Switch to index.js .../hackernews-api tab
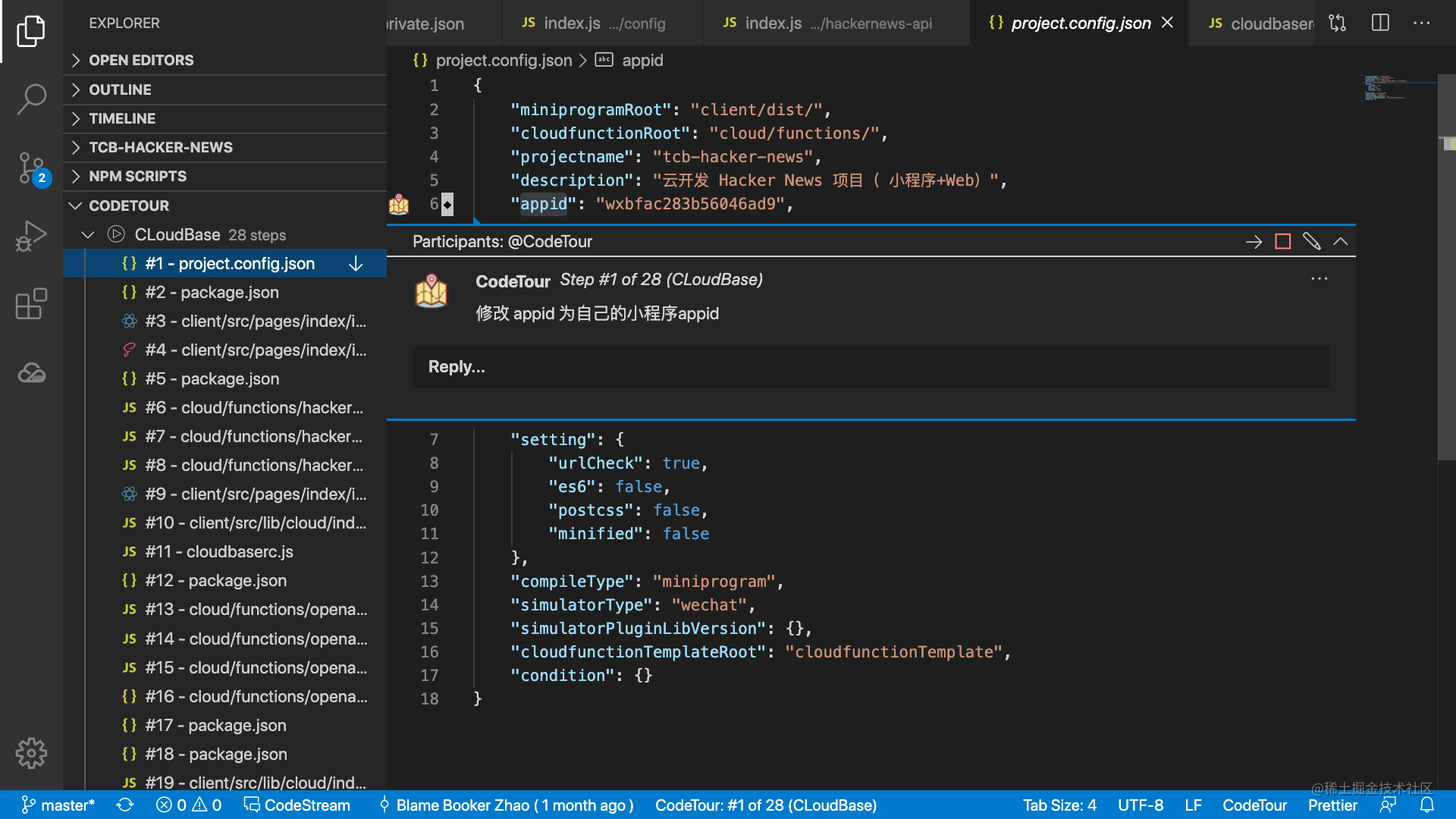Viewport: 1456px width, 819px height. pyautogui.click(x=836, y=23)
